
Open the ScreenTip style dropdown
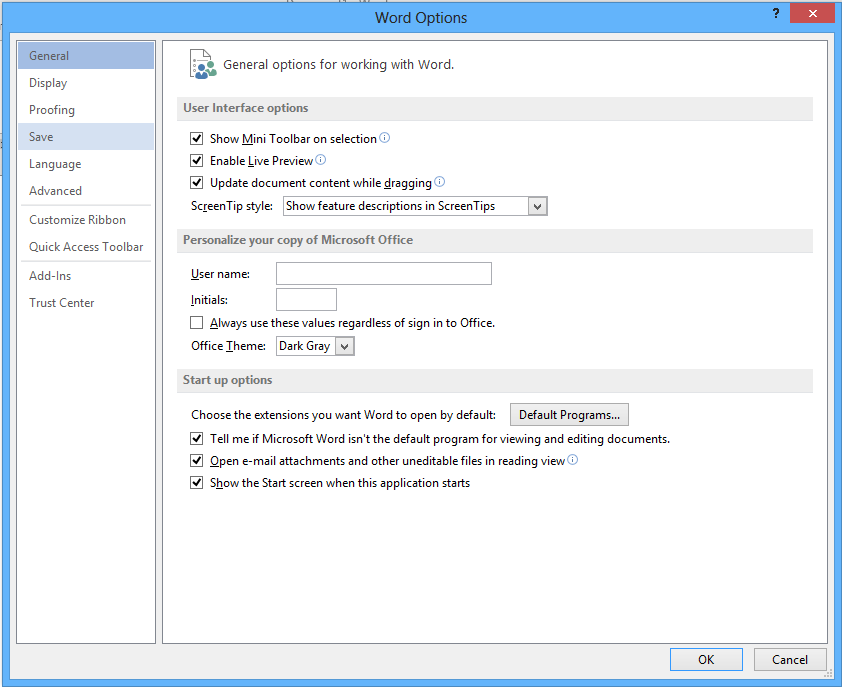pos(537,206)
